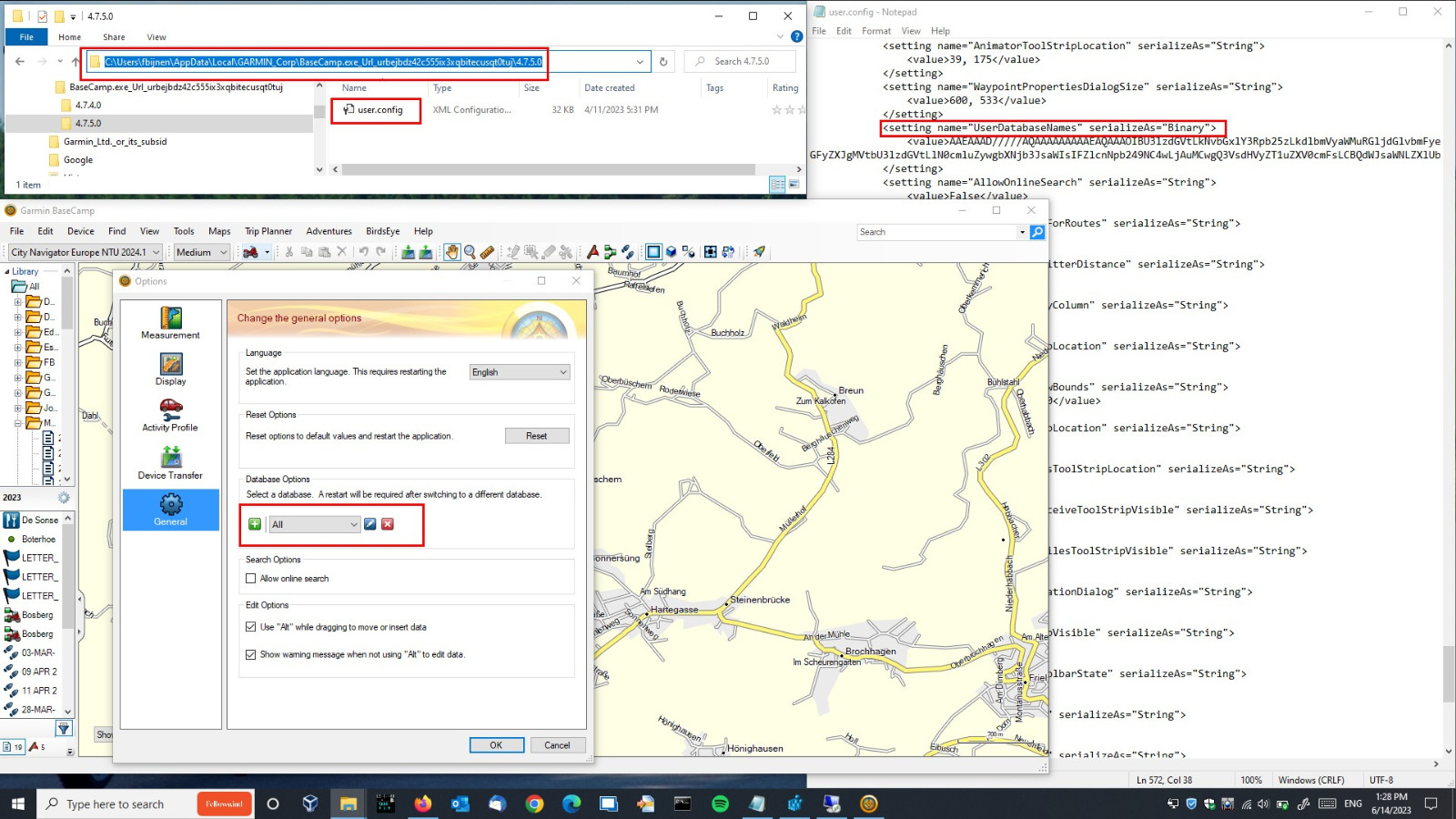
Task: Select the New Route tool
Action: pyautogui.click(x=610, y=252)
